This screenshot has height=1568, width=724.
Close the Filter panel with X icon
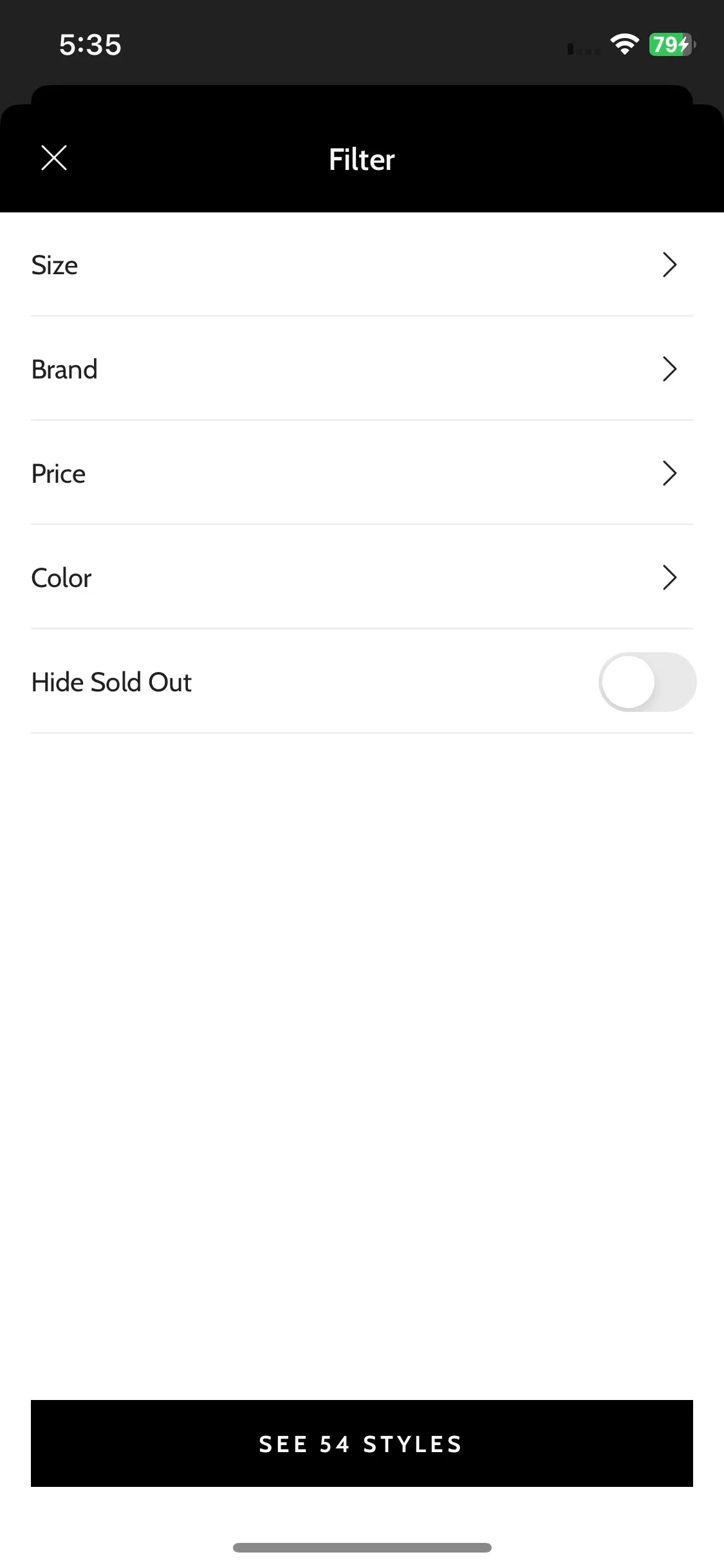pos(54,158)
